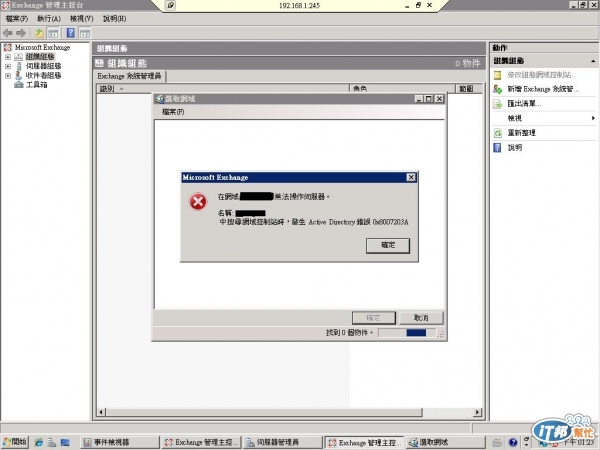The image size is (600, 450).
Task: Maximize the 選取網域 dialog window
Action: click(429, 99)
